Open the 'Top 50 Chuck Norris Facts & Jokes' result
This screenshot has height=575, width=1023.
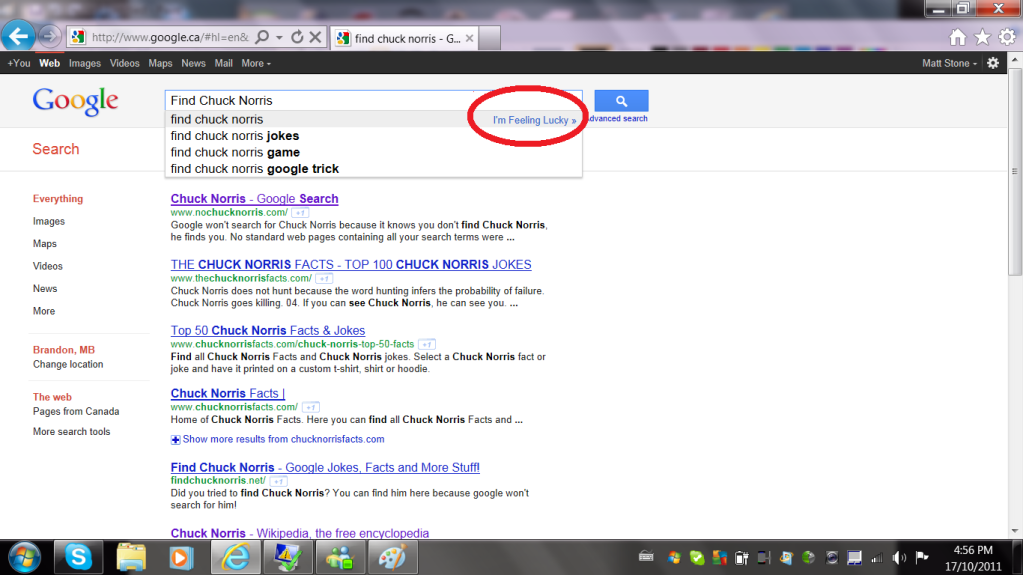point(268,331)
